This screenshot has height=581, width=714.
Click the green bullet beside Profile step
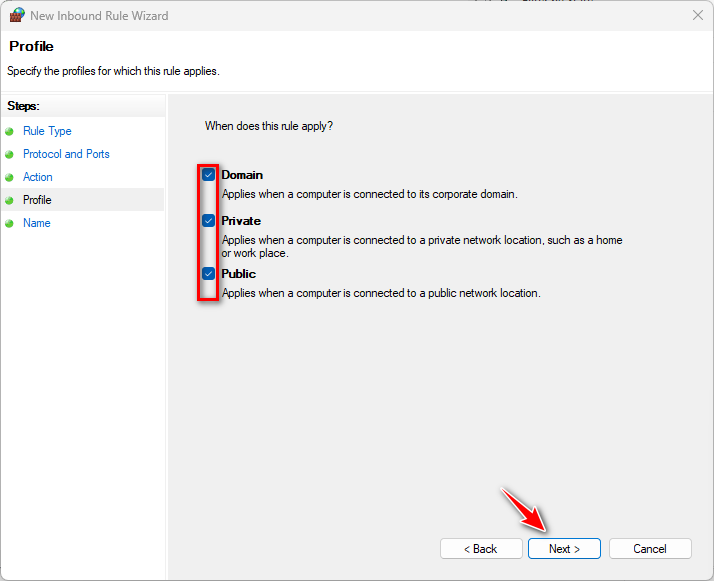10,200
